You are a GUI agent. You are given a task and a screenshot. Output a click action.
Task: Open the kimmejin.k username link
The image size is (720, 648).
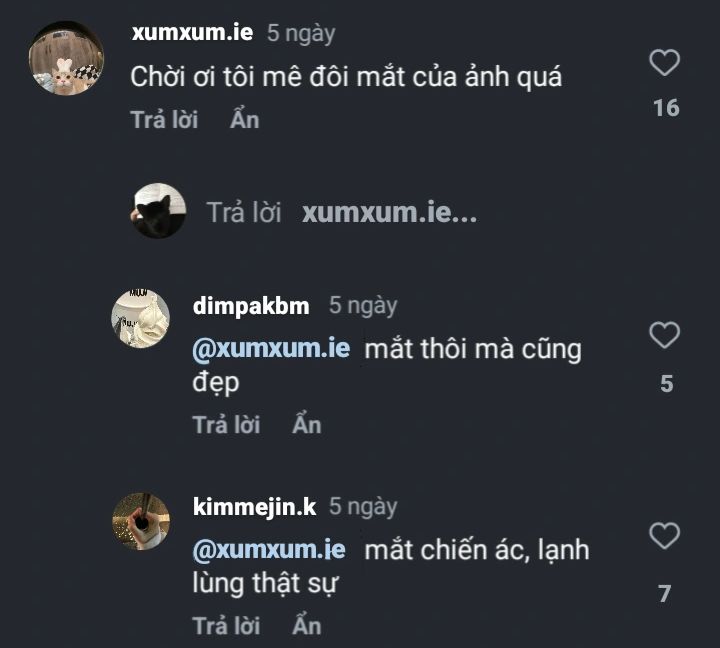(254, 507)
